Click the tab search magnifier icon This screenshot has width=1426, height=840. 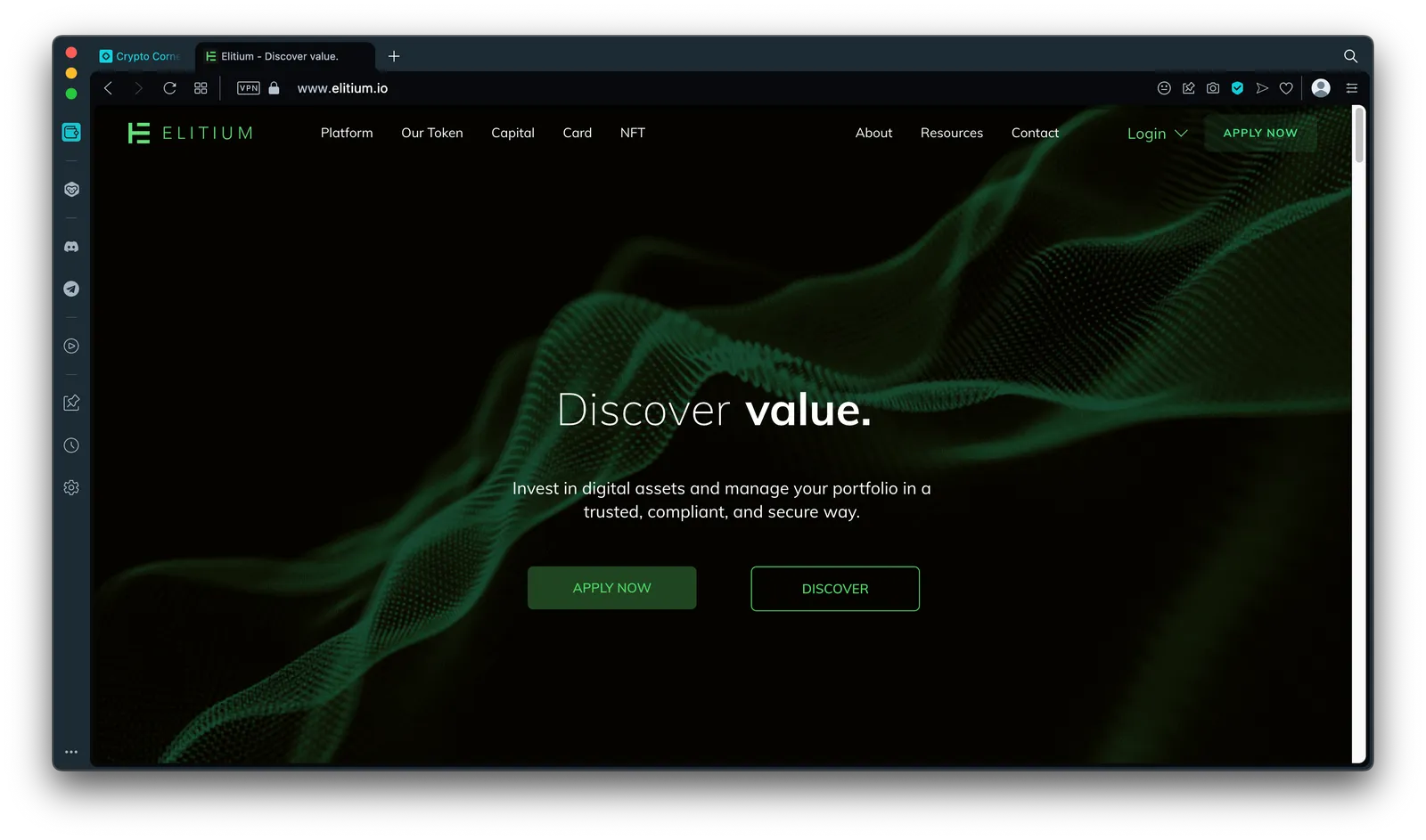[1351, 56]
